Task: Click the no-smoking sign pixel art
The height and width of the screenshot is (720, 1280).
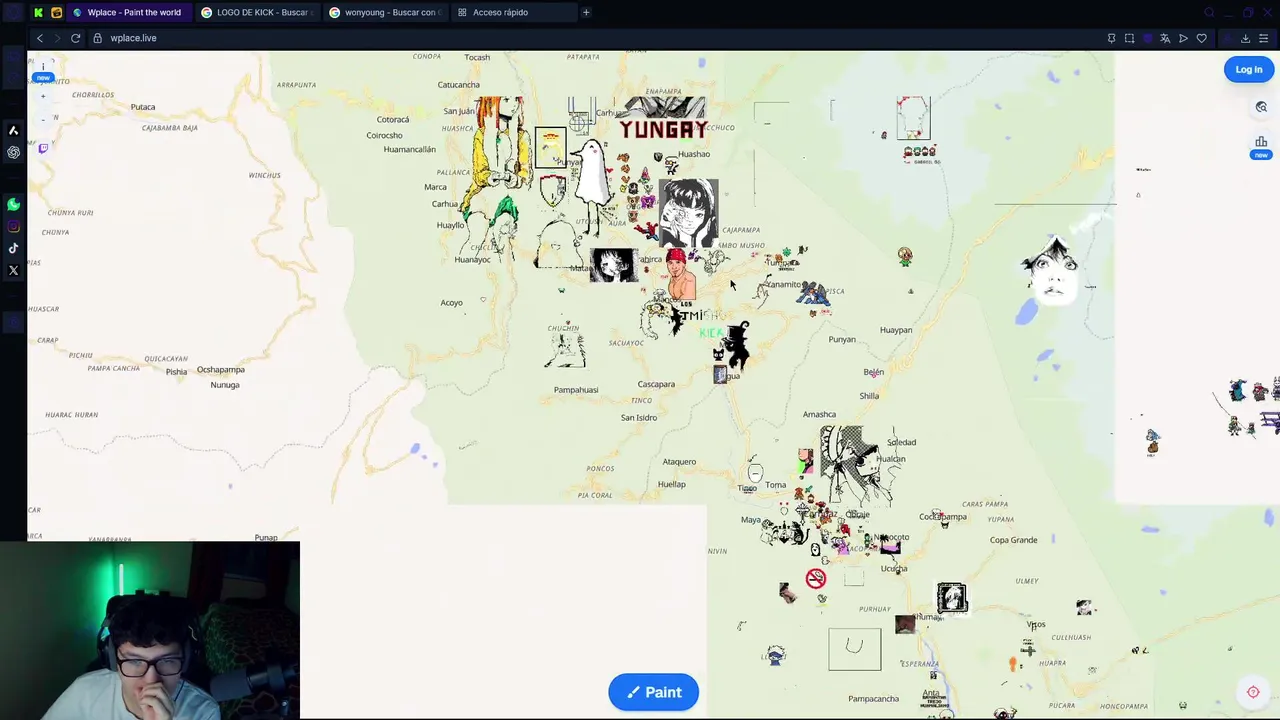Action: pos(816,578)
